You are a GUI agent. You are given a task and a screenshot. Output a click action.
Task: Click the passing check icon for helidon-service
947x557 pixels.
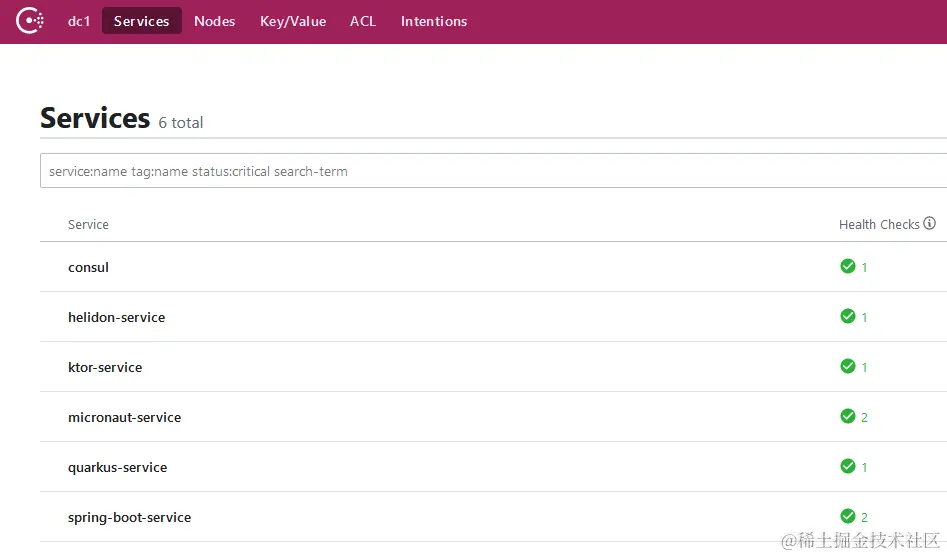(x=848, y=317)
